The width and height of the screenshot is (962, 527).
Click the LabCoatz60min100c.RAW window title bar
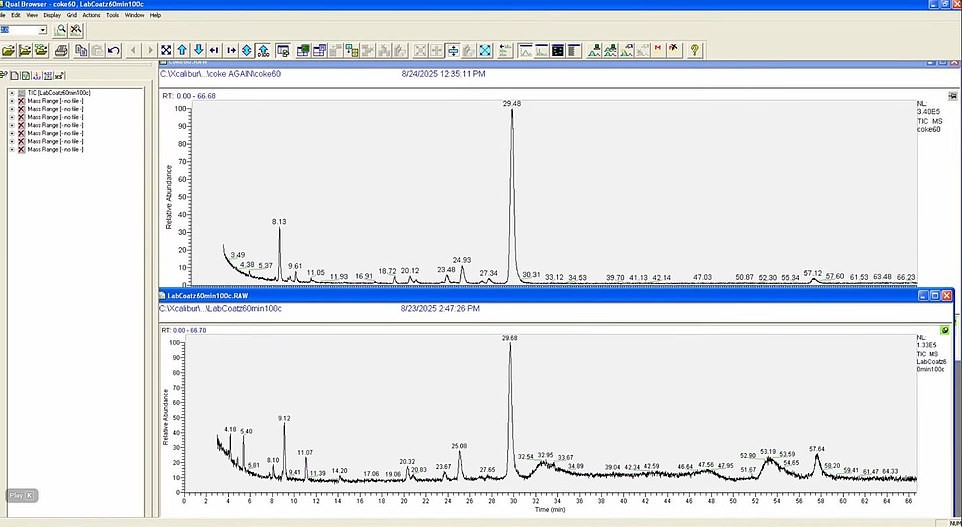pos(500,296)
